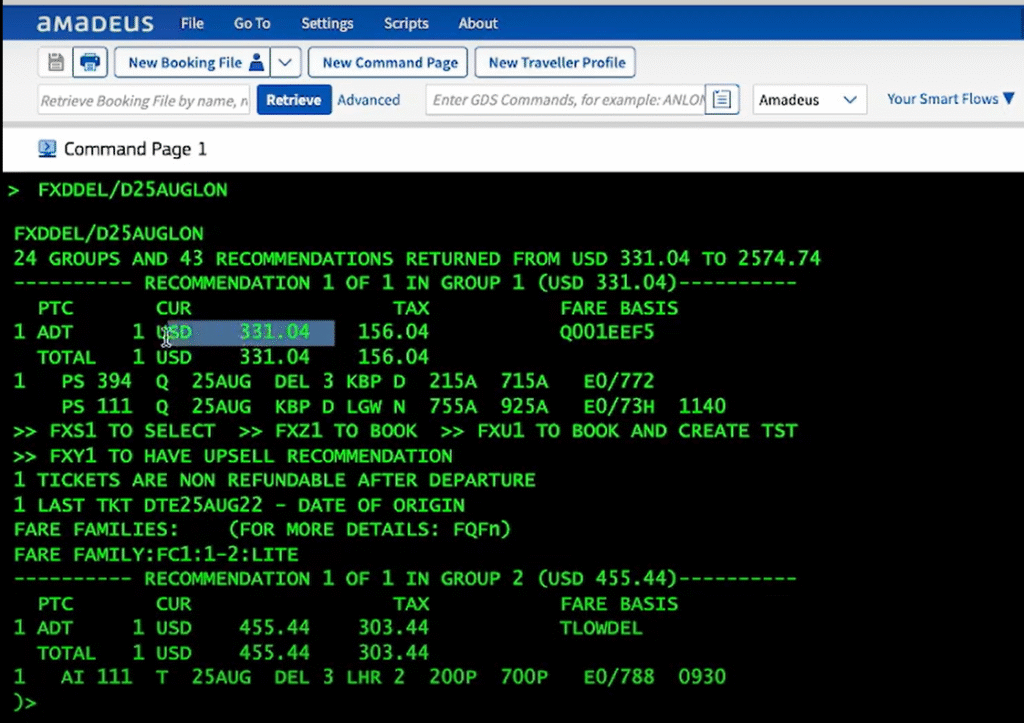This screenshot has height=723, width=1024.
Task: Open the File menu
Action: click(x=192, y=24)
